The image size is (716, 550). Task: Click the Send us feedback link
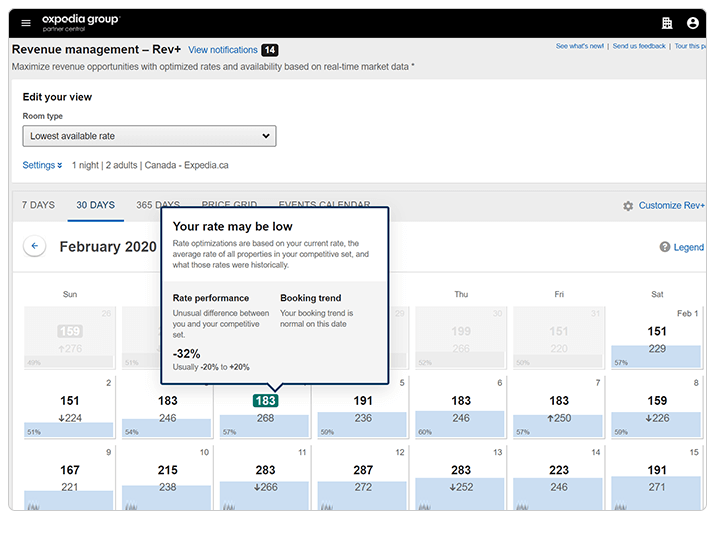pos(639,46)
